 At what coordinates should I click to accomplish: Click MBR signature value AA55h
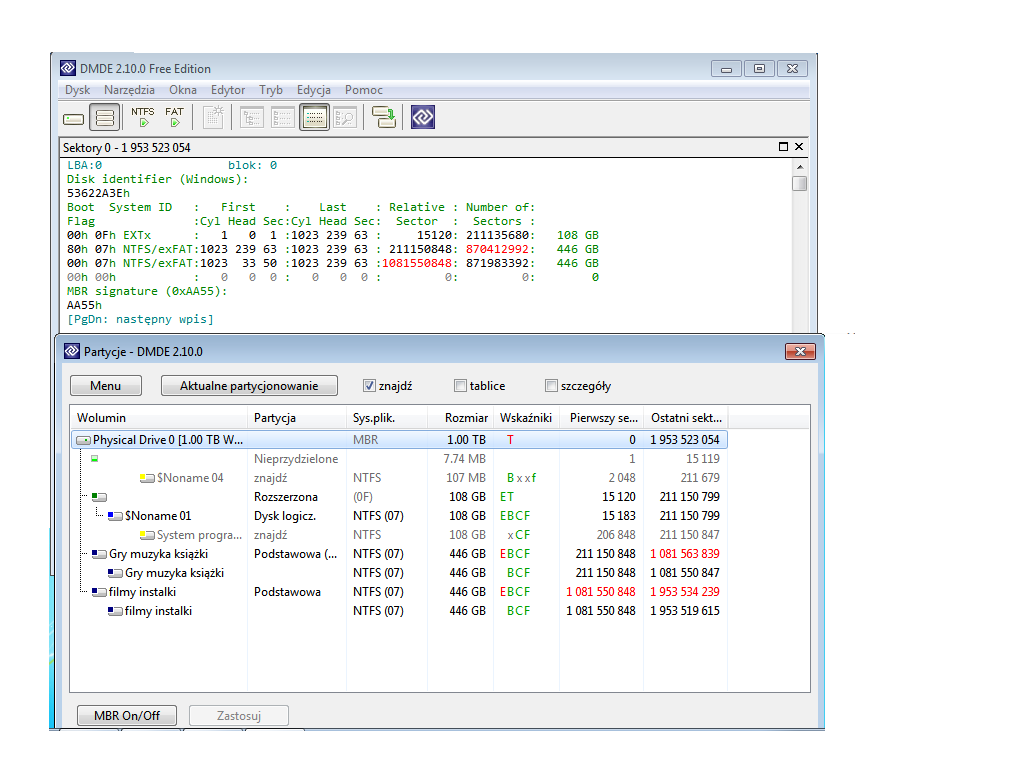84,306
